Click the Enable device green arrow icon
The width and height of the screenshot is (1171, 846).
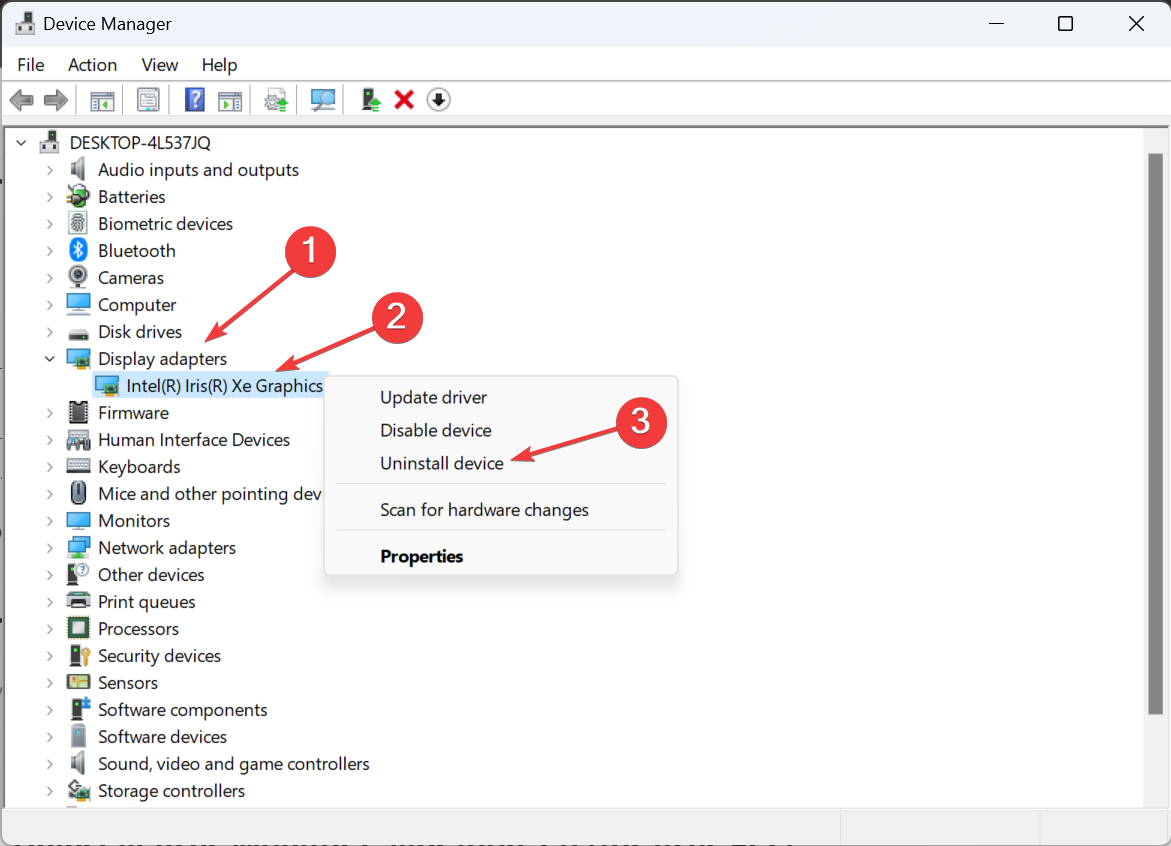point(370,99)
